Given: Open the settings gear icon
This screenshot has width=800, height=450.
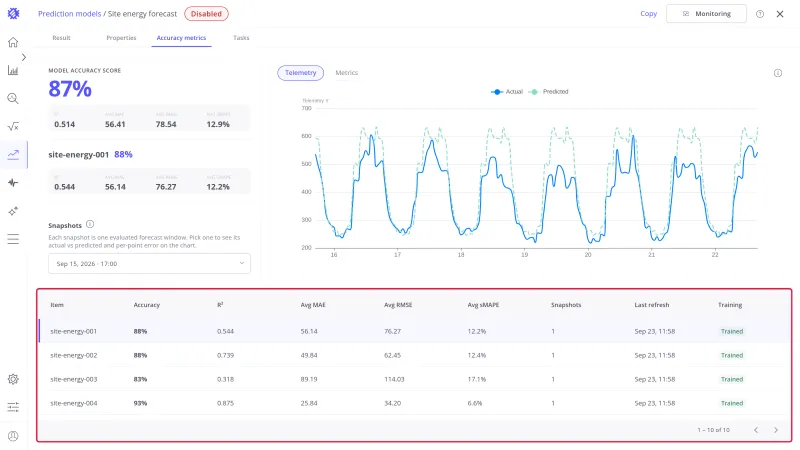Looking at the screenshot, I should (13, 379).
